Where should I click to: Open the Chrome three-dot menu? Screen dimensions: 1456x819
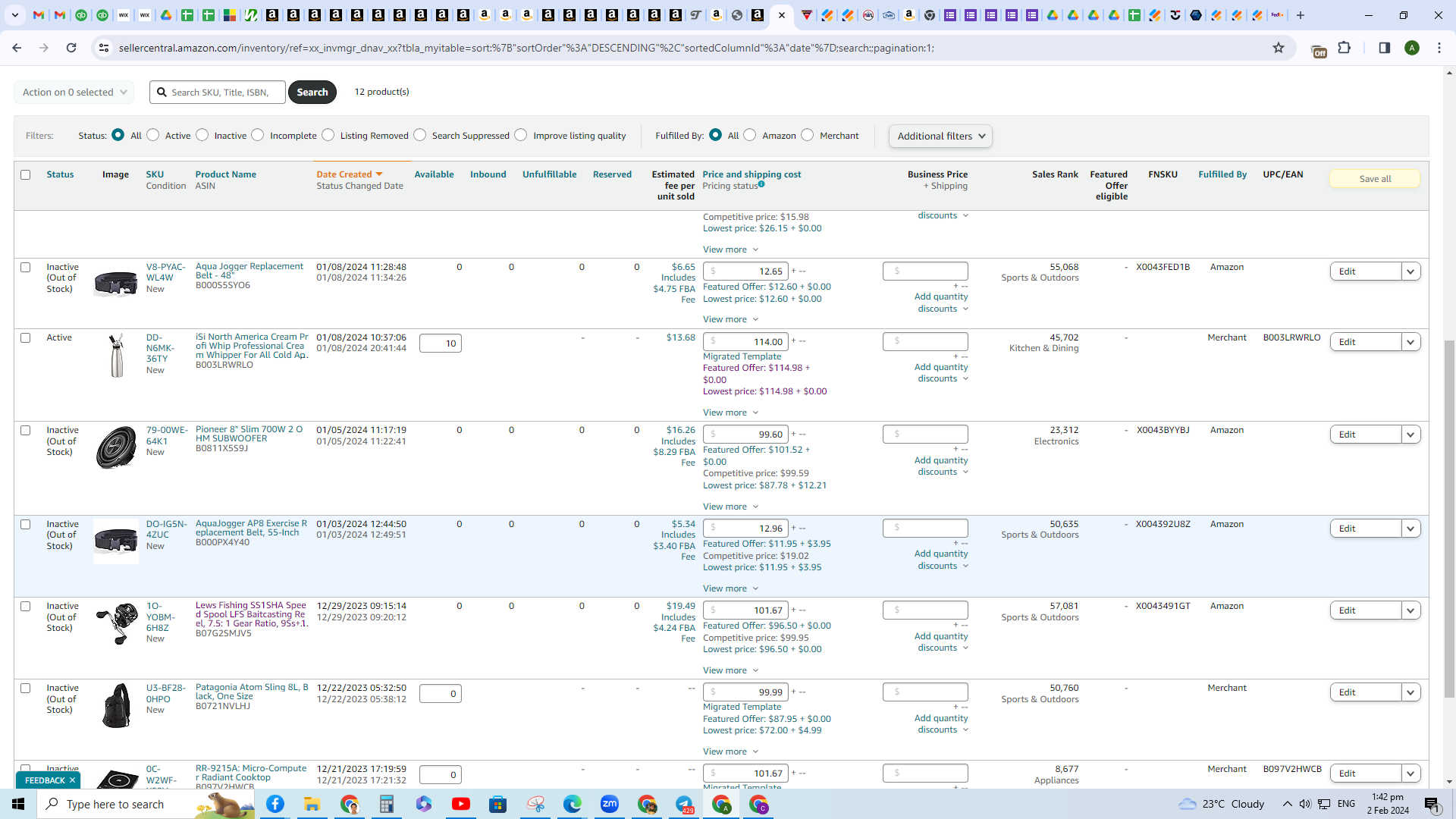tap(1439, 48)
